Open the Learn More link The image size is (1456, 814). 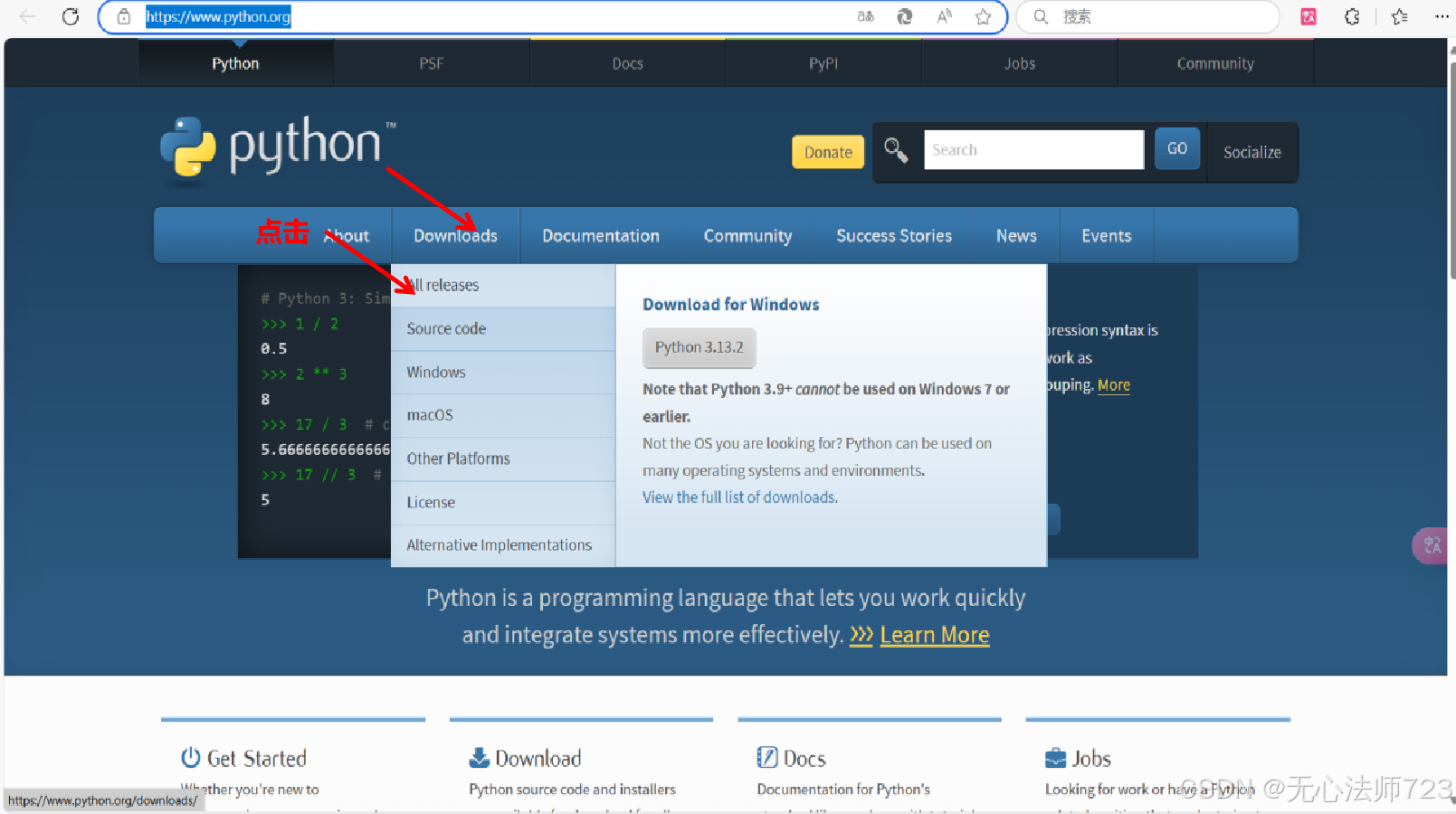(933, 634)
